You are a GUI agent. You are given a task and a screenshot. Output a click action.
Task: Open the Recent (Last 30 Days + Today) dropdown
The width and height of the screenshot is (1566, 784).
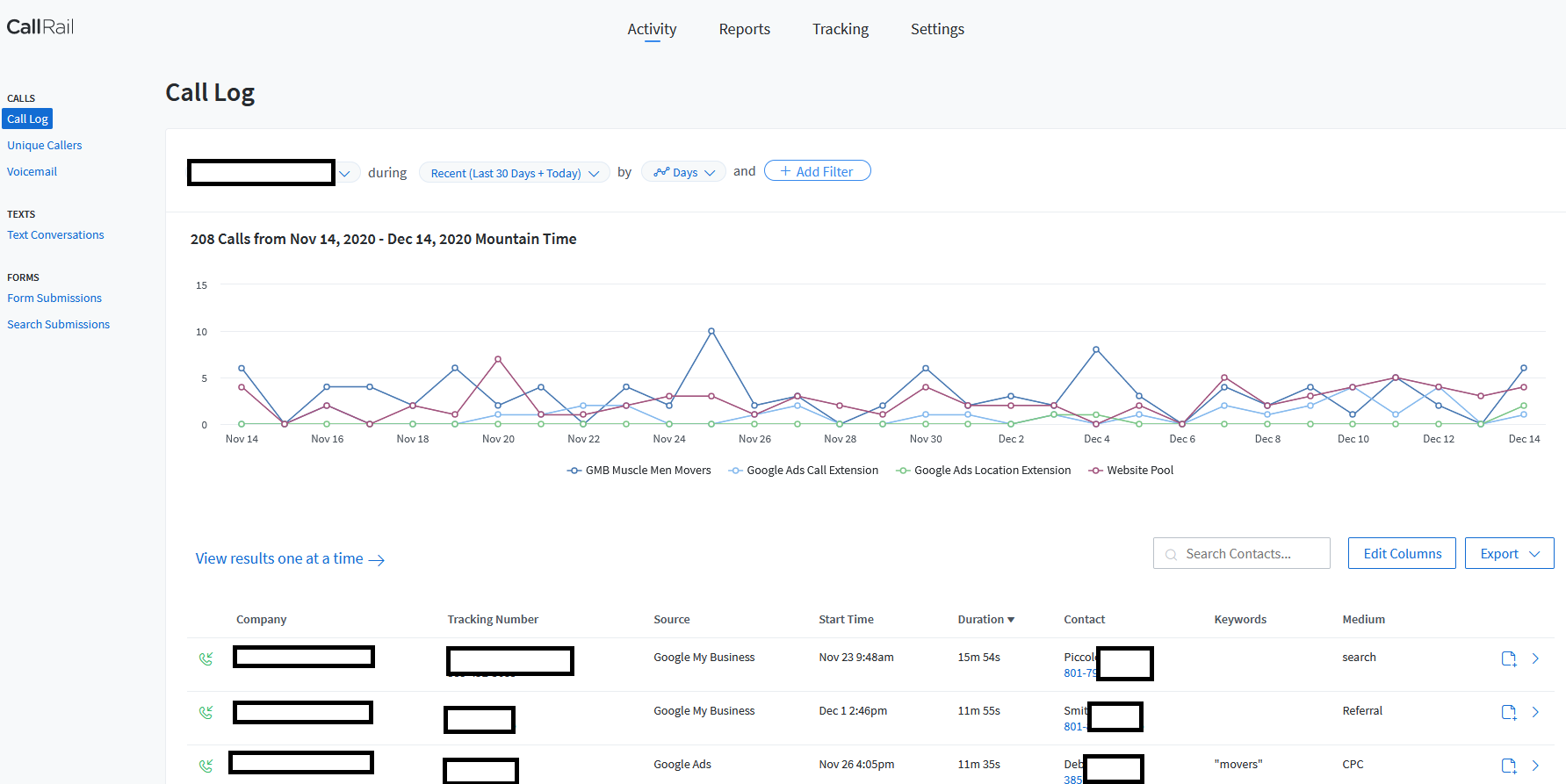tap(514, 173)
